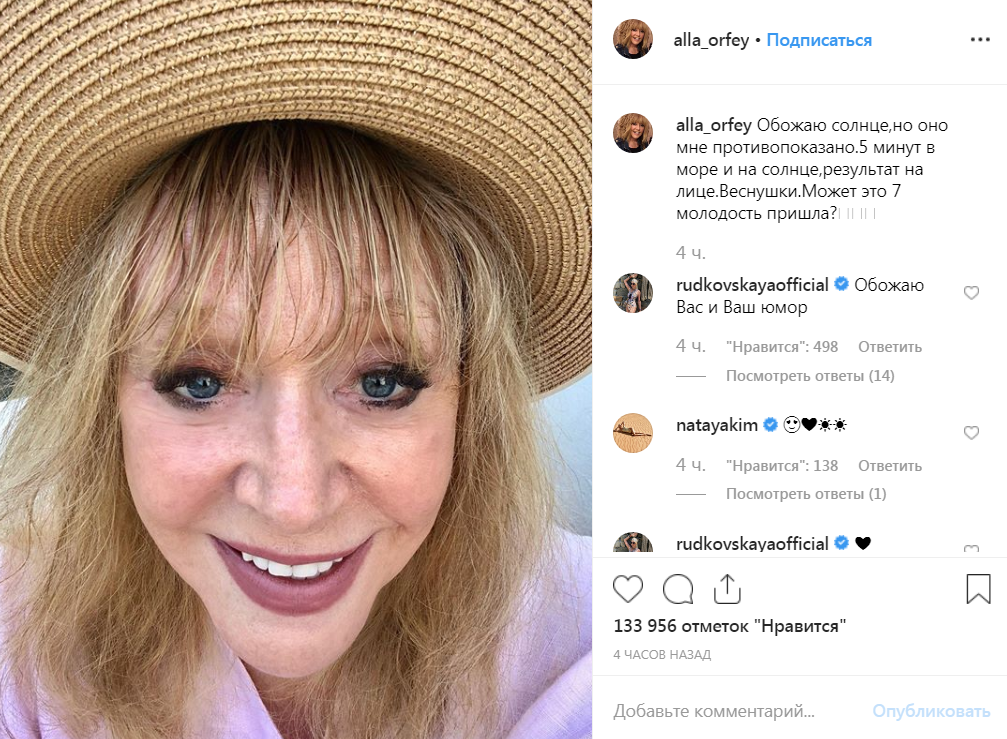Open the comment bubble icon

pos(678,589)
